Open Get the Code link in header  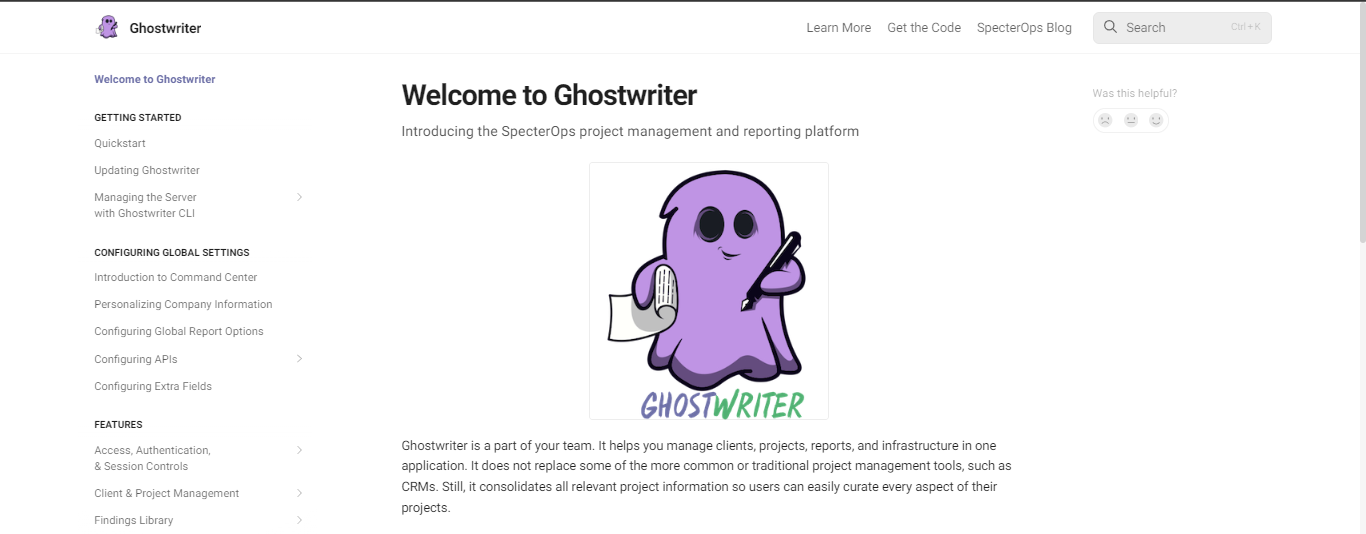click(924, 28)
